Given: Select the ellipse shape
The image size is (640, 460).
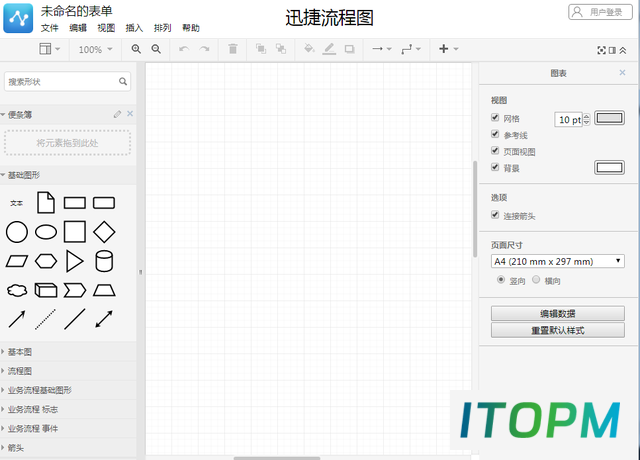Looking at the screenshot, I should [x=46, y=232].
